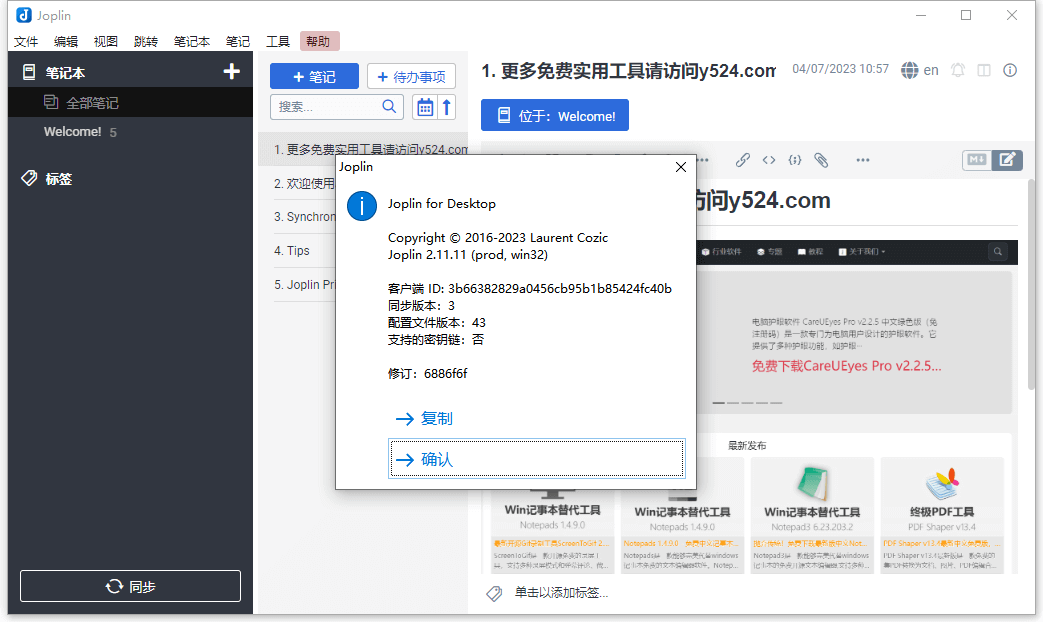Open the 工具 menu
This screenshot has width=1043, height=622.
pos(278,41)
